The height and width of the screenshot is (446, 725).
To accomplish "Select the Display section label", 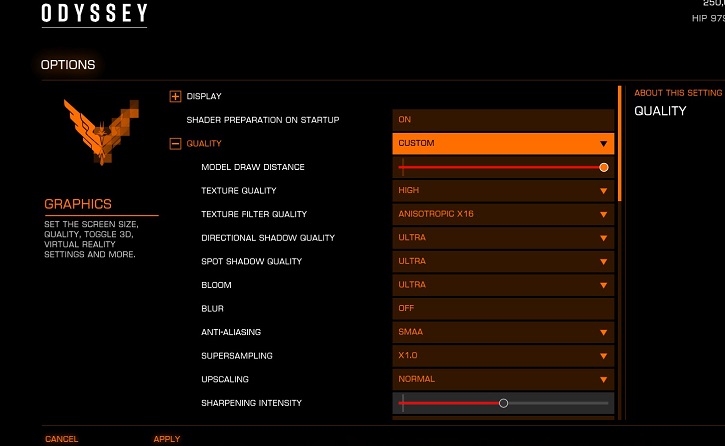I will (204, 96).
